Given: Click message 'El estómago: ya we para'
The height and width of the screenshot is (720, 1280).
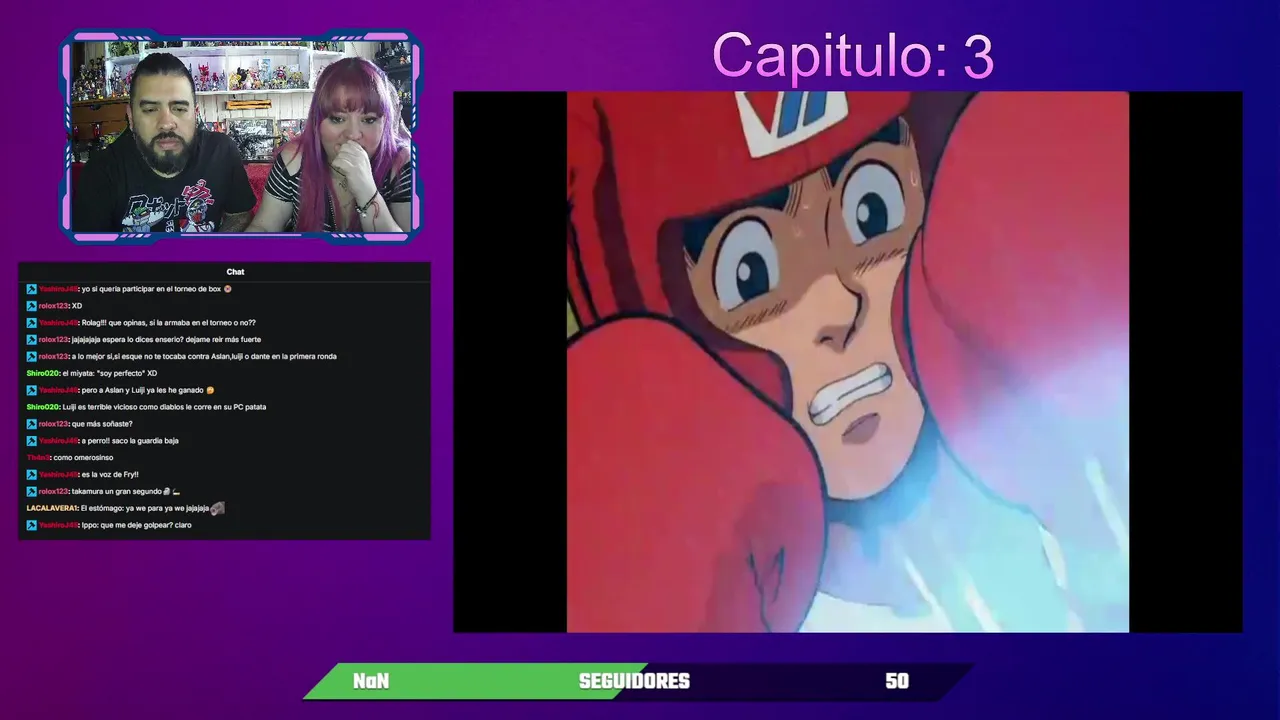Looking at the screenshot, I should pos(144,508).
